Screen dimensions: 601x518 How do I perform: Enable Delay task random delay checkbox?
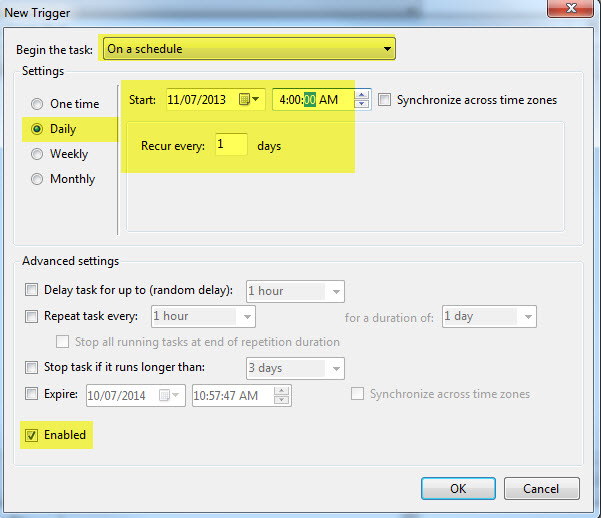[x=30, y=291]
